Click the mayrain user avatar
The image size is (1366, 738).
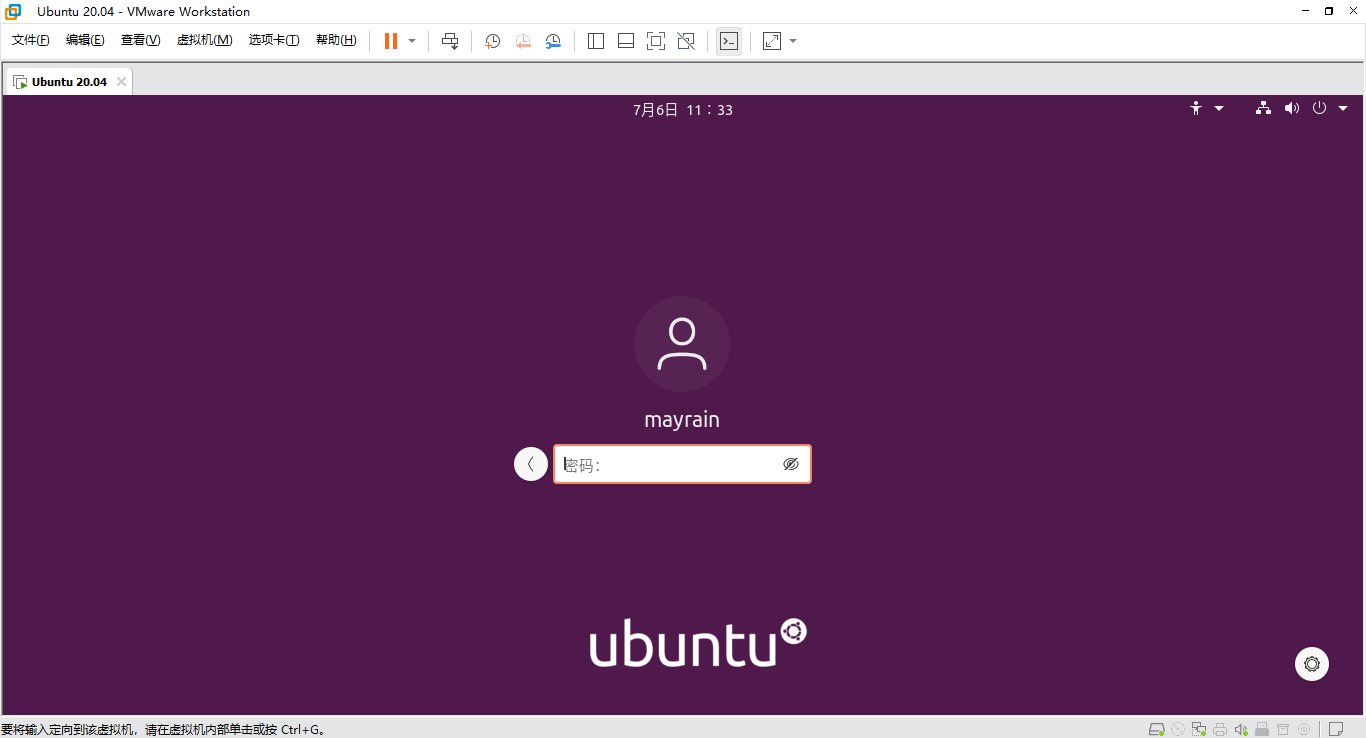[x=682, y=344]
